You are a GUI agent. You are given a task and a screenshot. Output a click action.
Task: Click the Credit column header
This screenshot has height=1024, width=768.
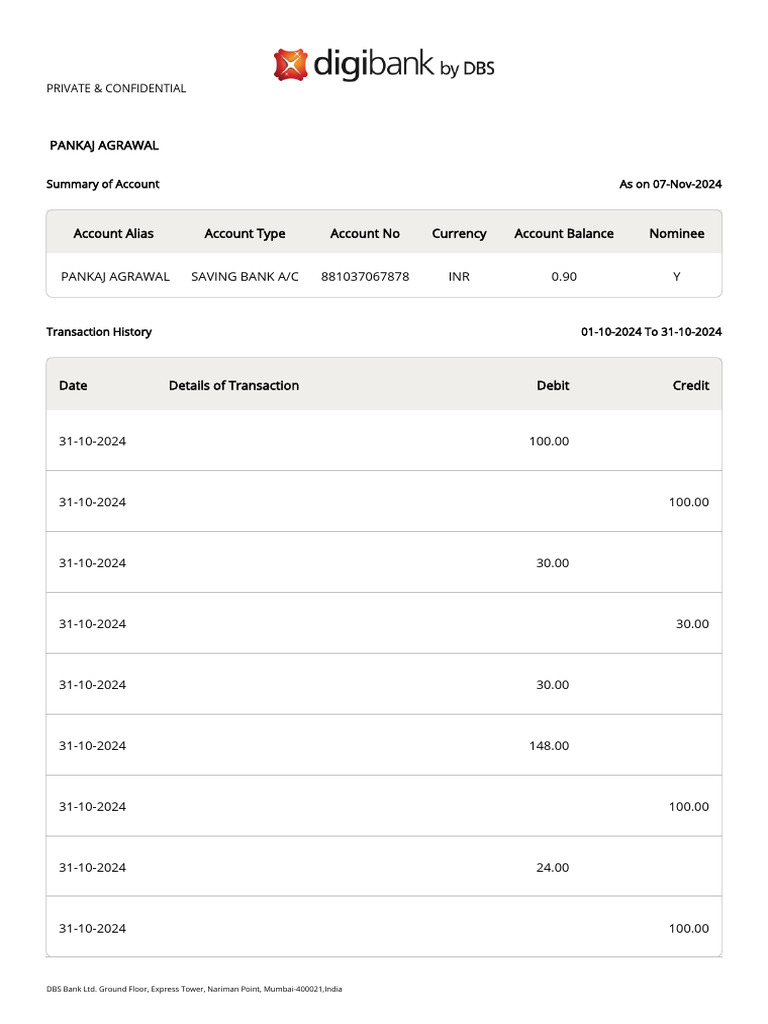coord(691,385)
